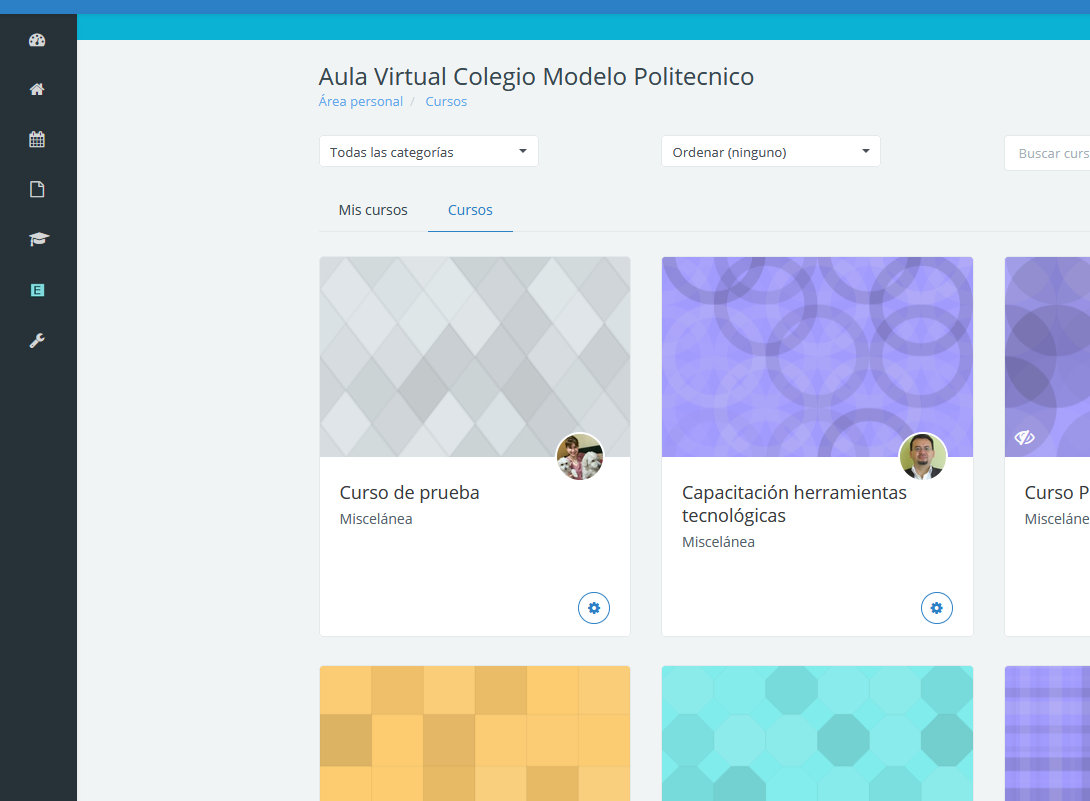Focus the Buscar cursos search field
This screenshot has height=801, width=1090.
1047,153
